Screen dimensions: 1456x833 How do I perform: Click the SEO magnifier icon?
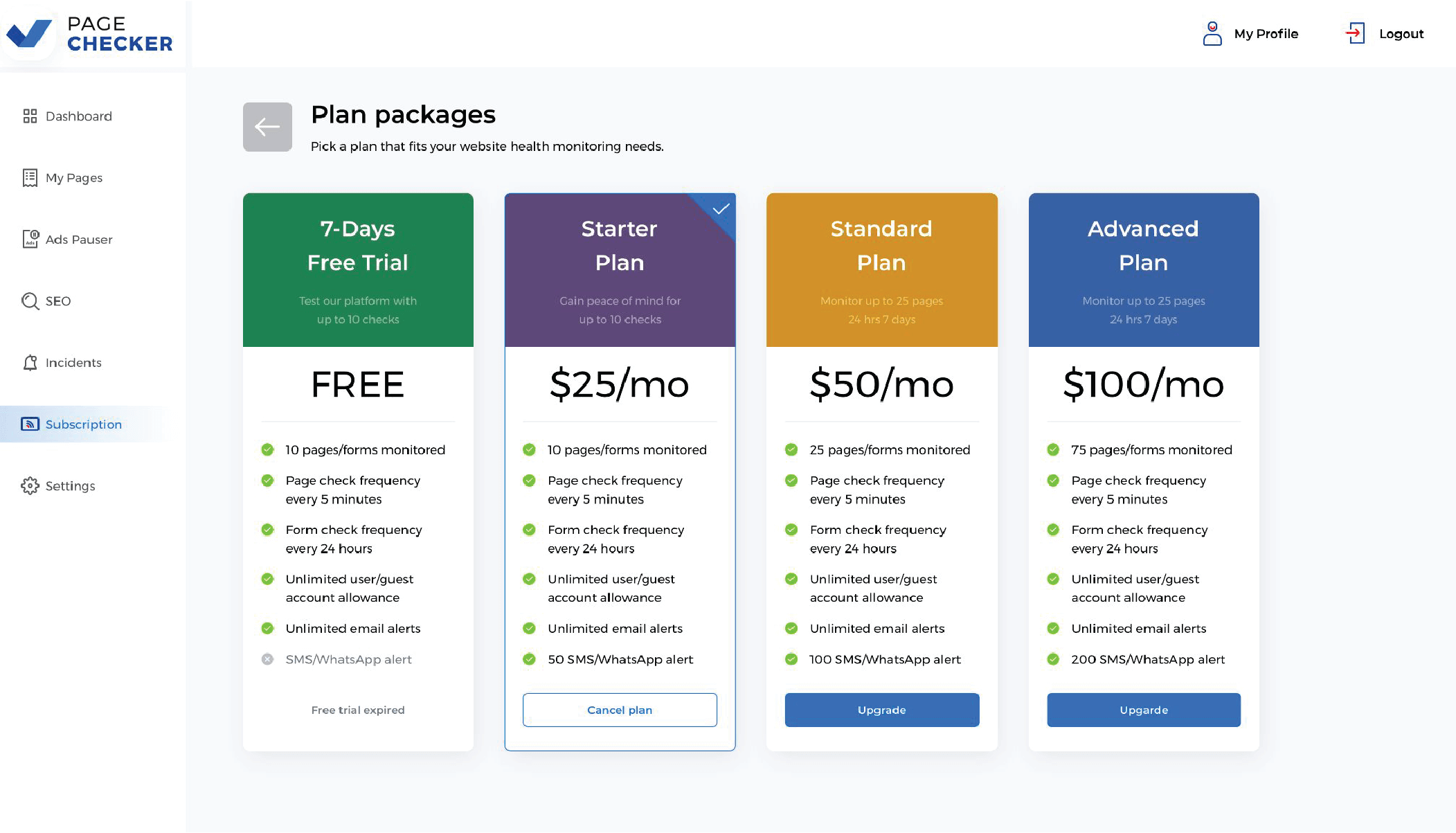(x=30, y=301)
